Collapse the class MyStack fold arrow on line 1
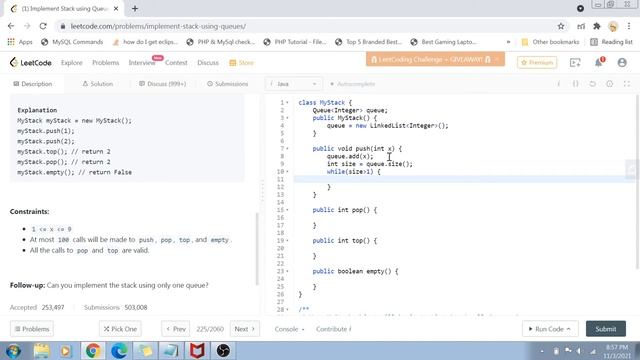Image resolution: width=640 pixels, height=360 pixels. 287,102
